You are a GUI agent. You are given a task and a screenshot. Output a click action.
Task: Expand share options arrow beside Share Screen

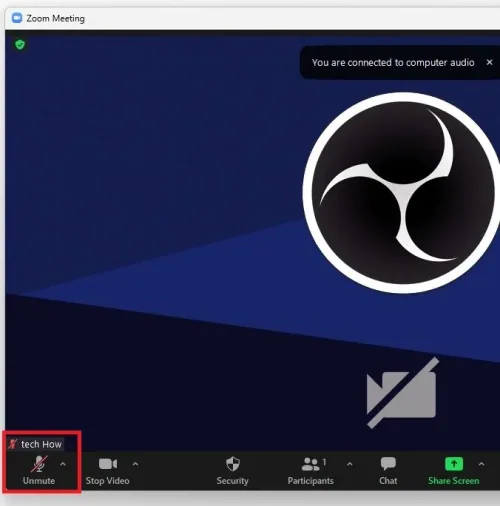(x=481, y=464)
